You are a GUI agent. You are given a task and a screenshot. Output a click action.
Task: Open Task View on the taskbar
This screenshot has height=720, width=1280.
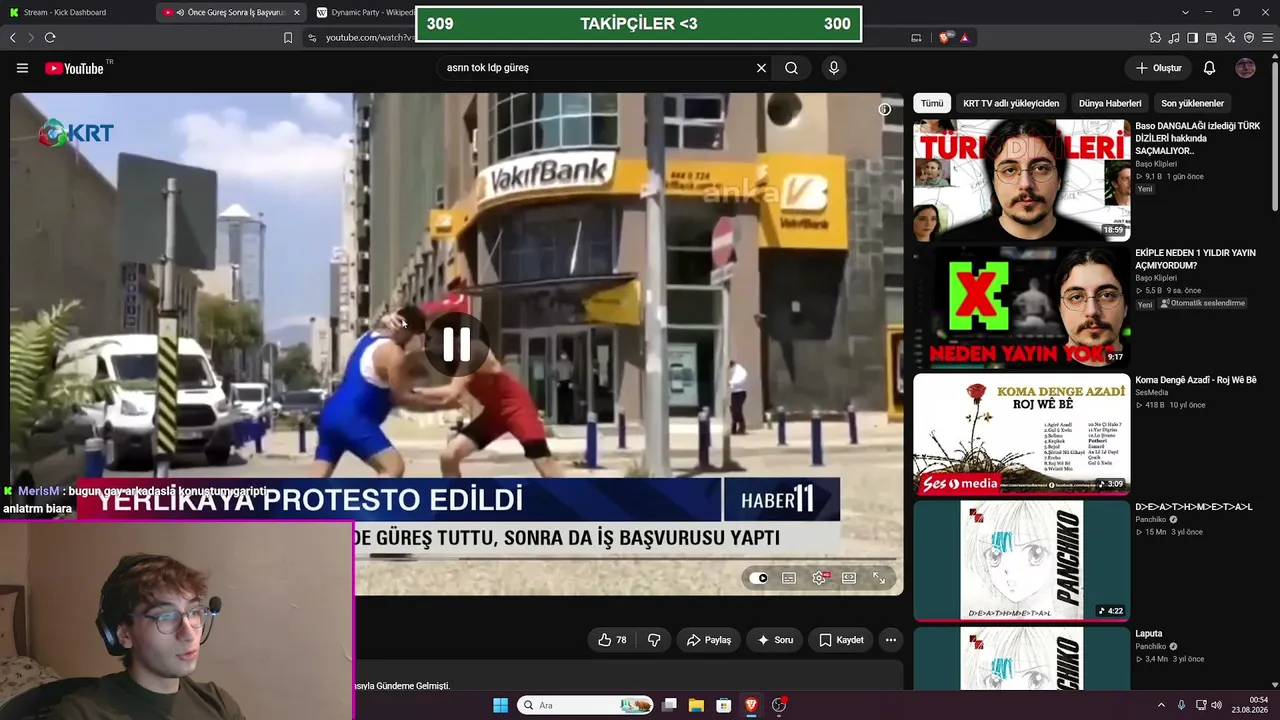click(669, 705)
